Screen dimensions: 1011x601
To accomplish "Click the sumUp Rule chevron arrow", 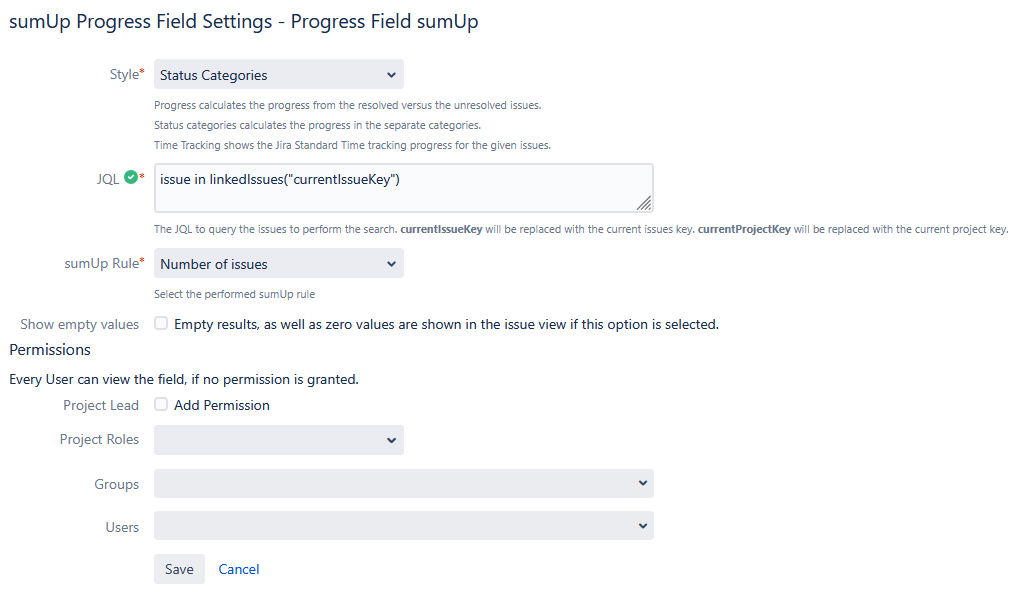I will tap(390, 264).
